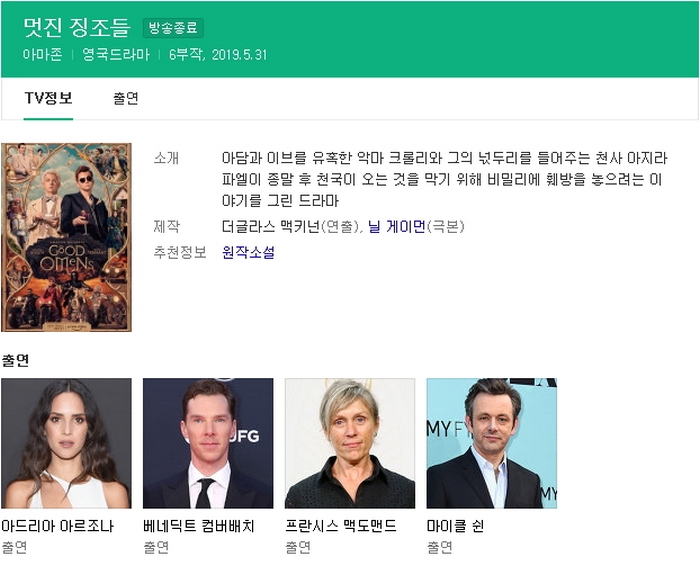Open photo above the name 마이클 쉰

point(492,443)
